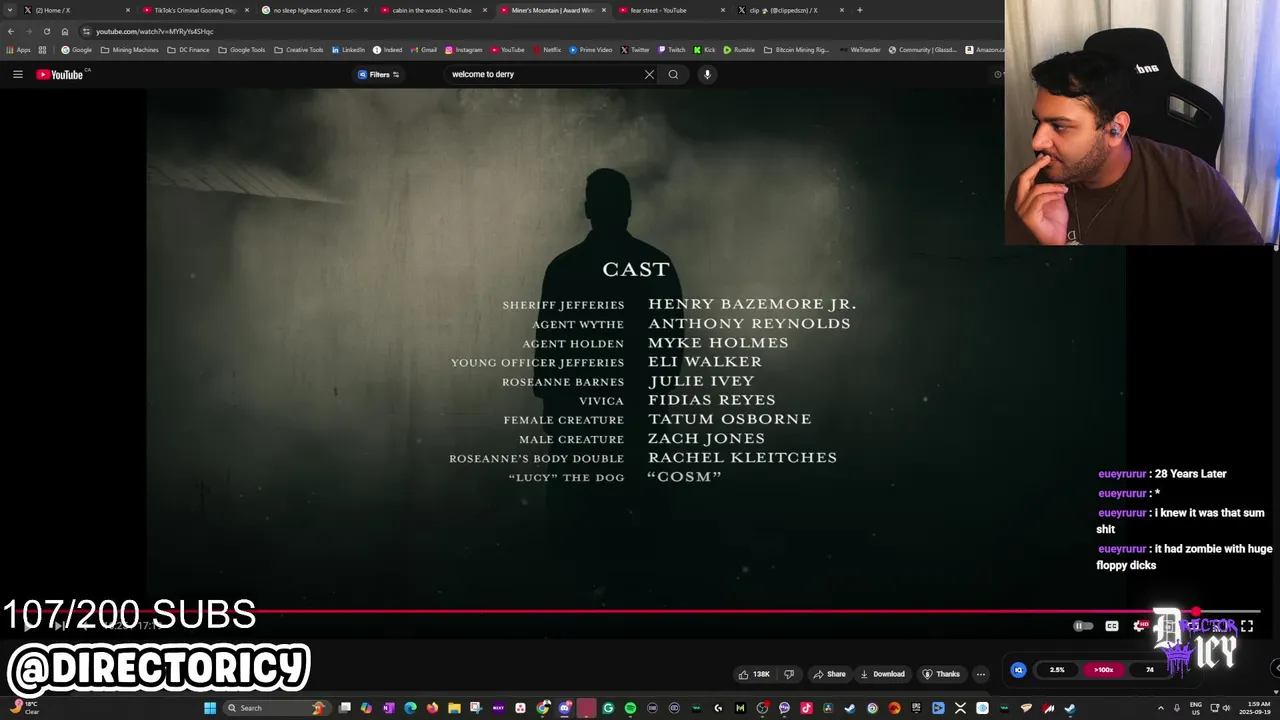Expand the Google Tools bookmark folder
1280x720 pixels.
(242, 50)
